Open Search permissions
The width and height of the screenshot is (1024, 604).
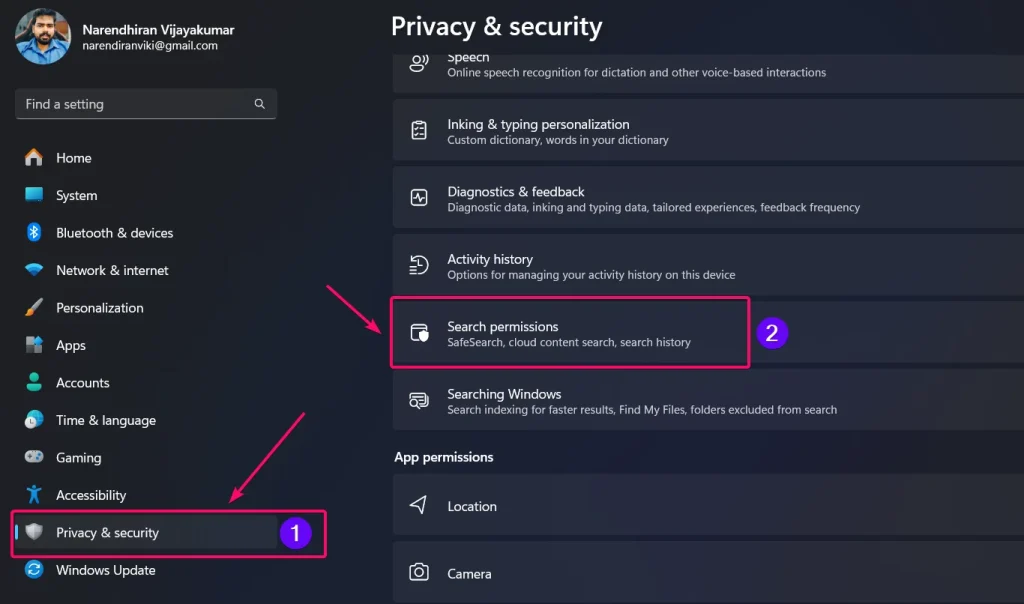click(709, 332)
